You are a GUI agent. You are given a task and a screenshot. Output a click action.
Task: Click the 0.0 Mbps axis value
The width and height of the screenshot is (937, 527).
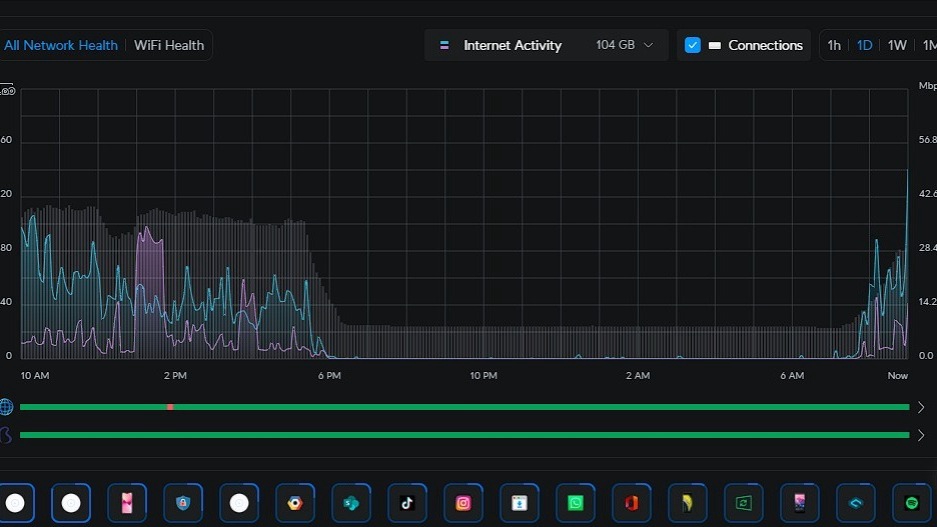pyautogui.click(x=926, y=356)
